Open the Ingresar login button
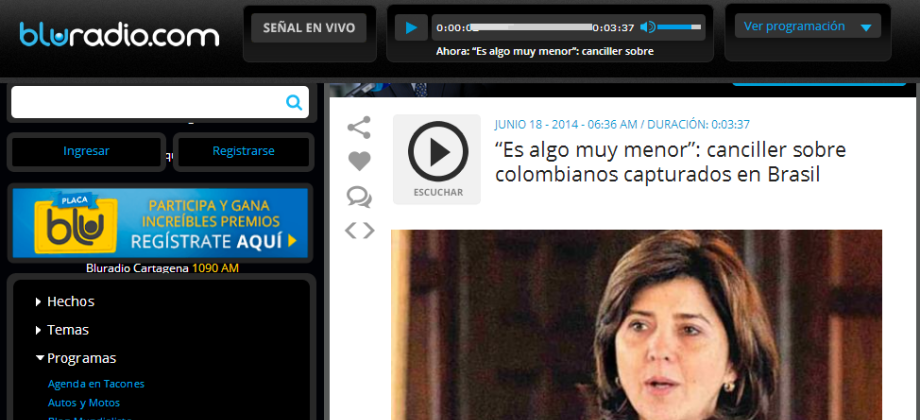 point(86,151)
